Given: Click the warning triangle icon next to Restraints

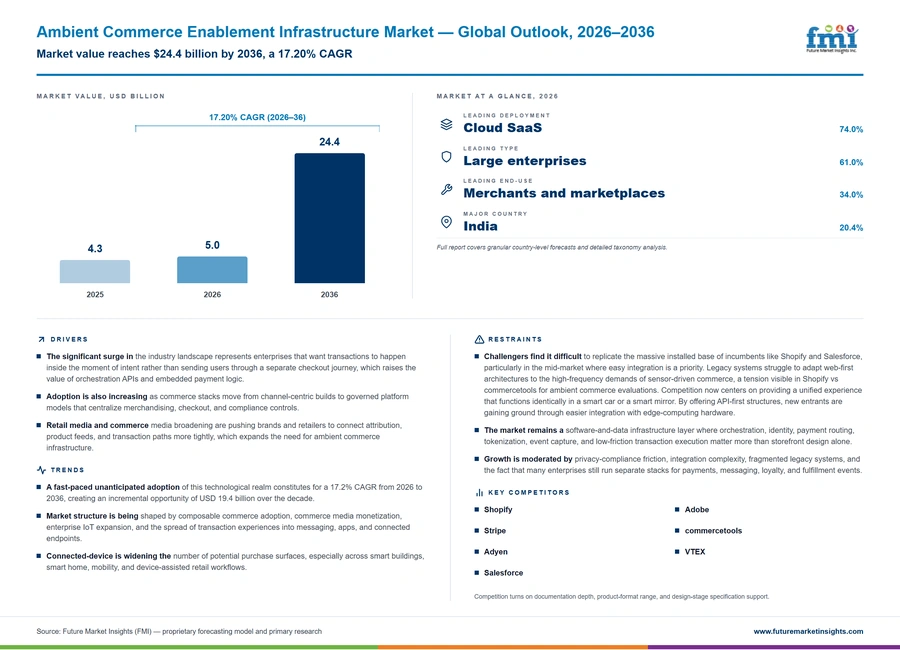Looking at the screenshot, I should tap(479, 339).
